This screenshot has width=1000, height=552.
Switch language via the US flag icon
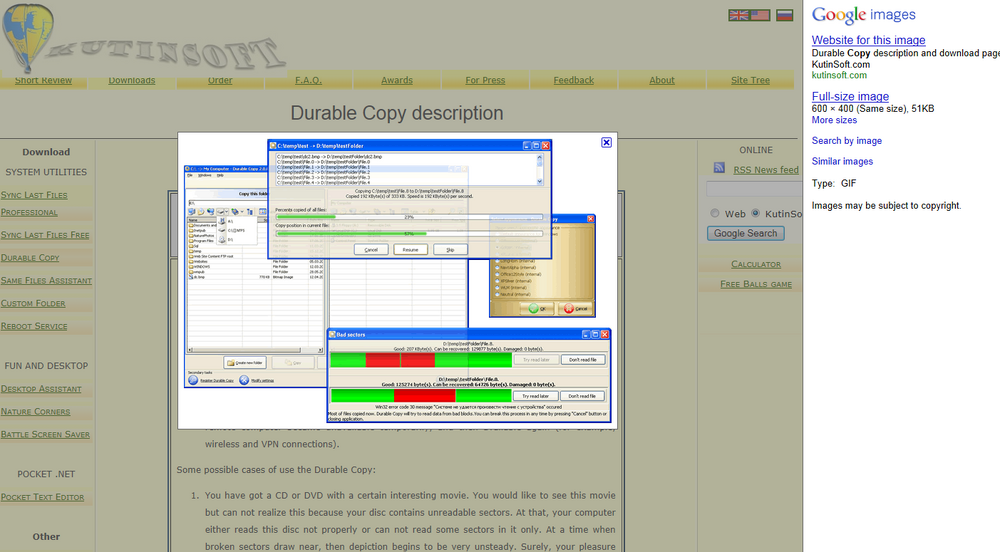(x=760, y=15)
